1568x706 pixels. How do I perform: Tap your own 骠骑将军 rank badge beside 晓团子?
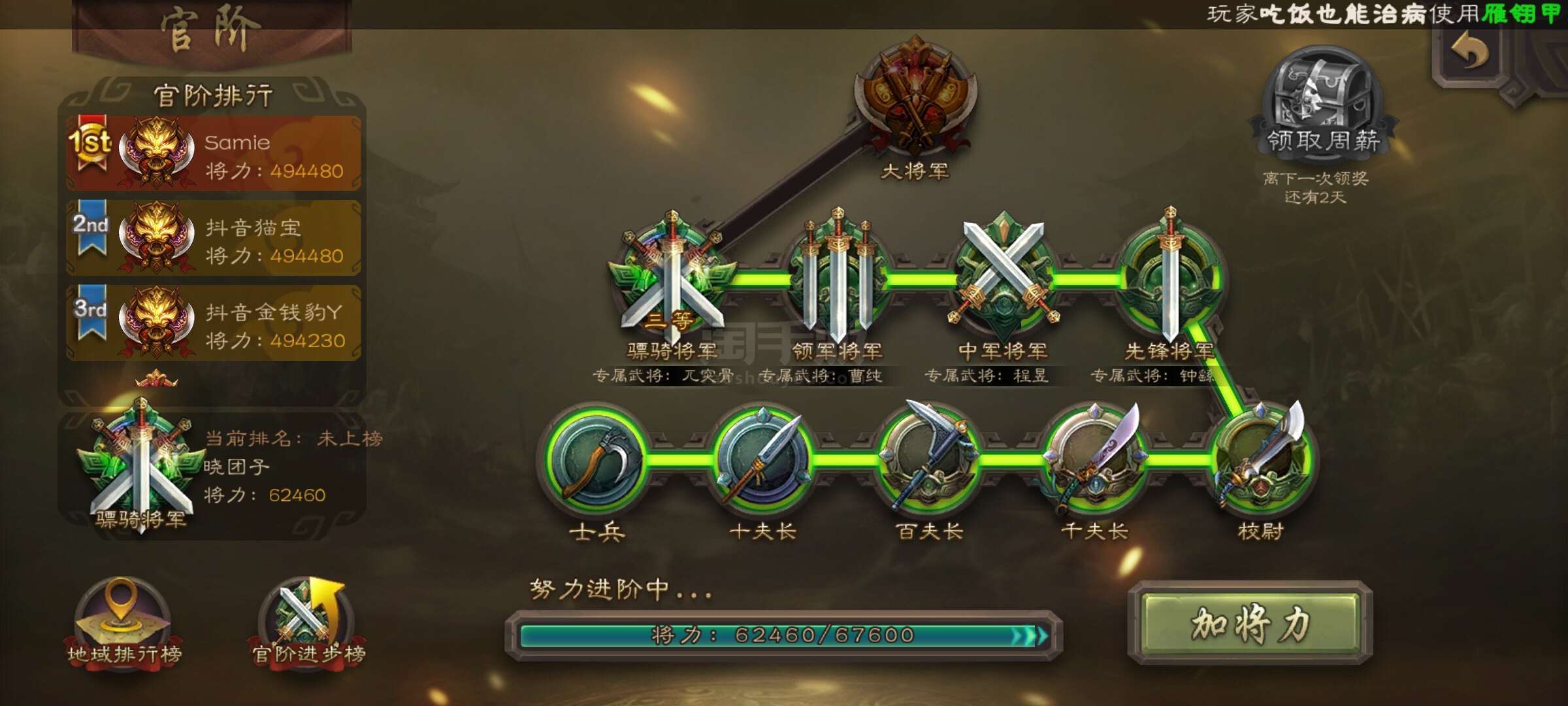point(140,465)
